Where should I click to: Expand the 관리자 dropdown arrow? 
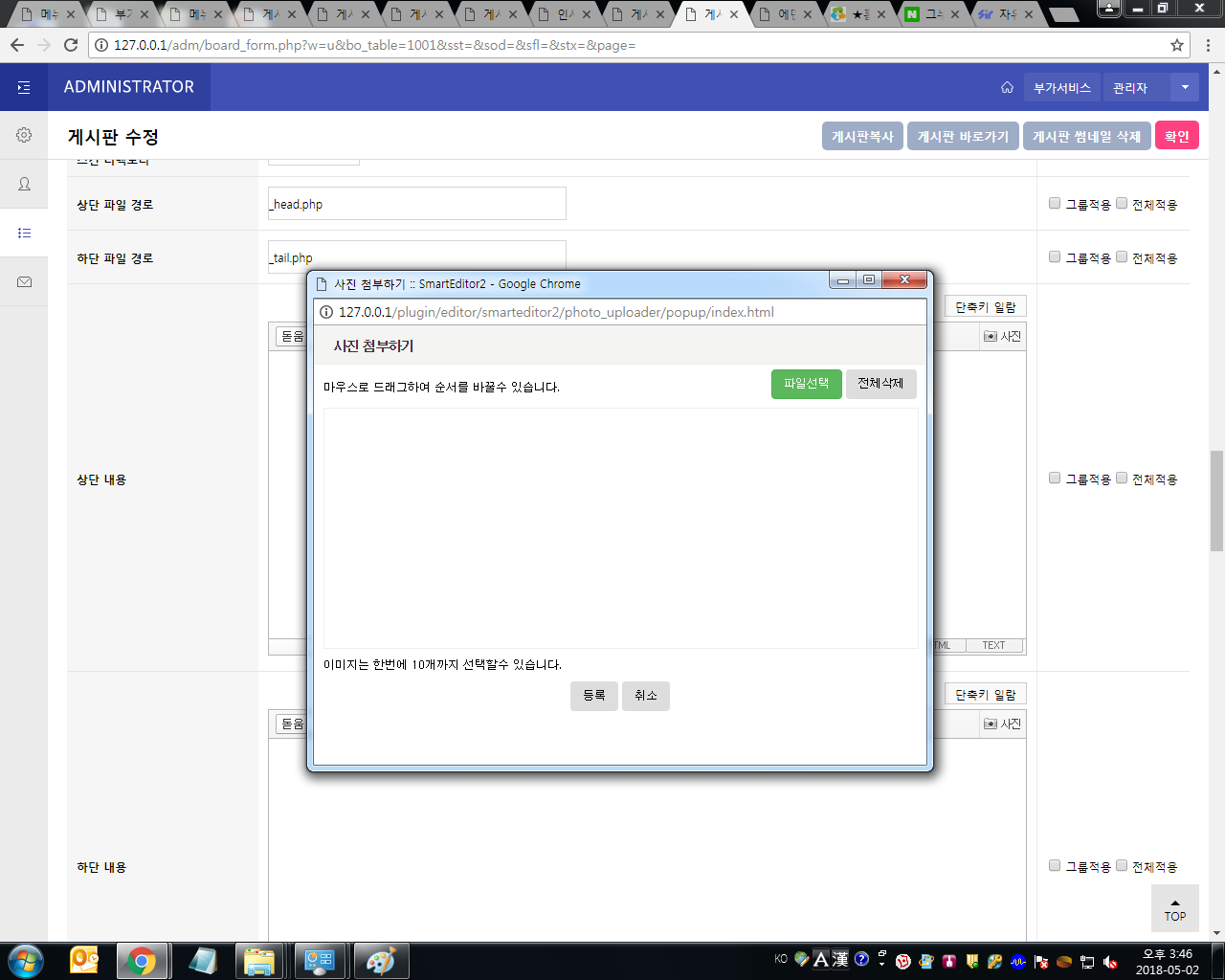(x=1185, y=87)
